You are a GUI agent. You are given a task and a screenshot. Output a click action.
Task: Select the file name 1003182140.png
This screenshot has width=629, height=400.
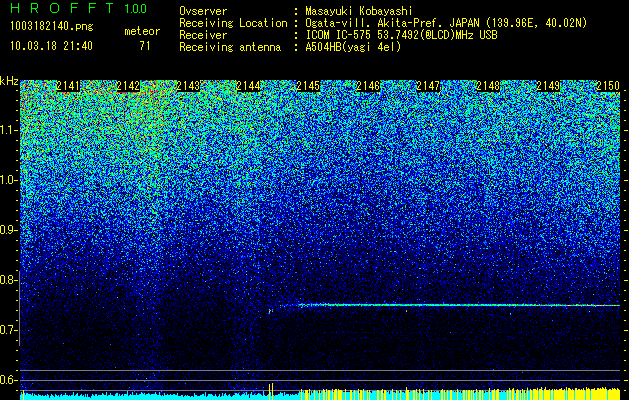coord(52,27)
